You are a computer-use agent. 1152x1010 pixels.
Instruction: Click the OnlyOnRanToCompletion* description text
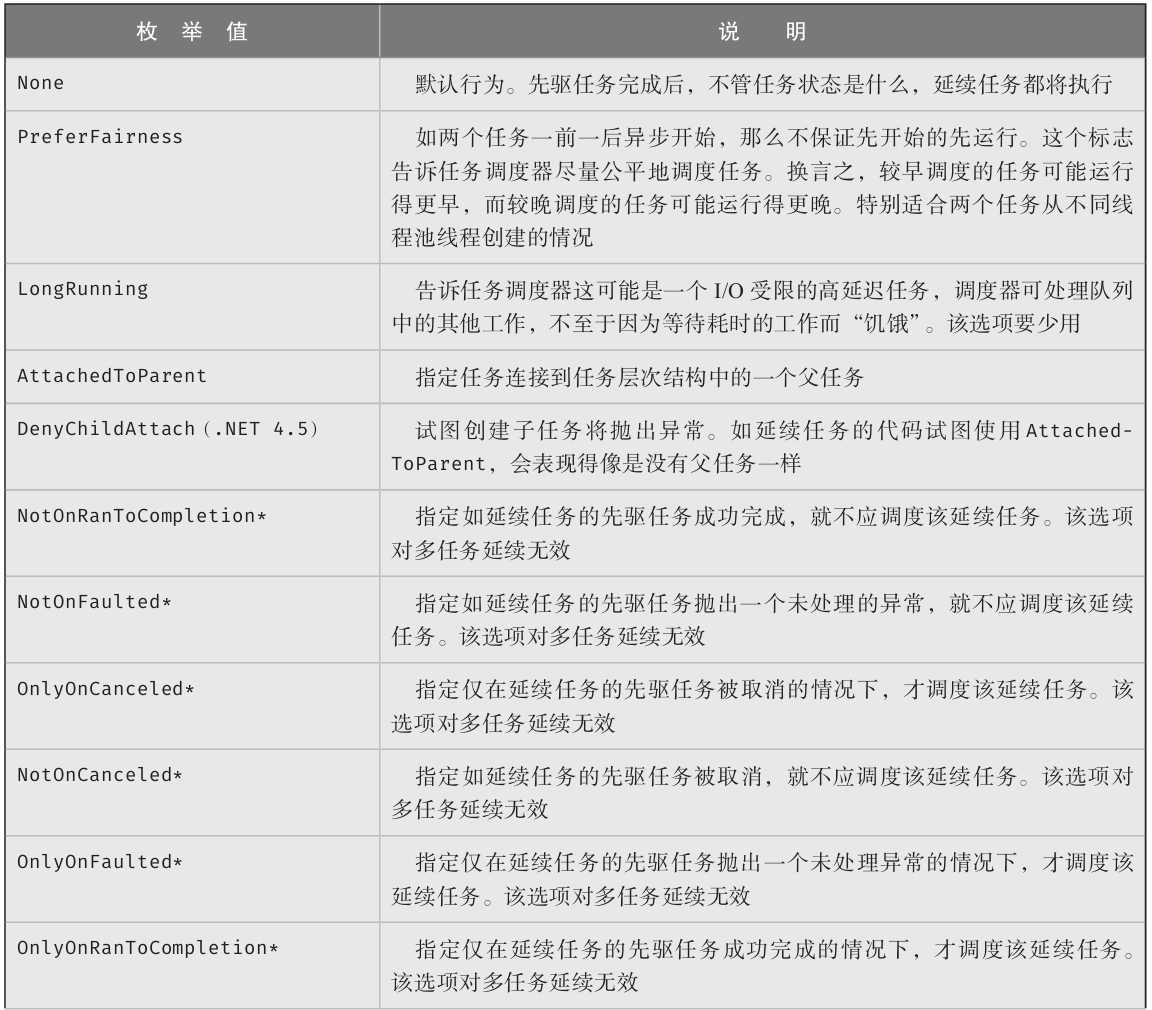click(762, 965)
